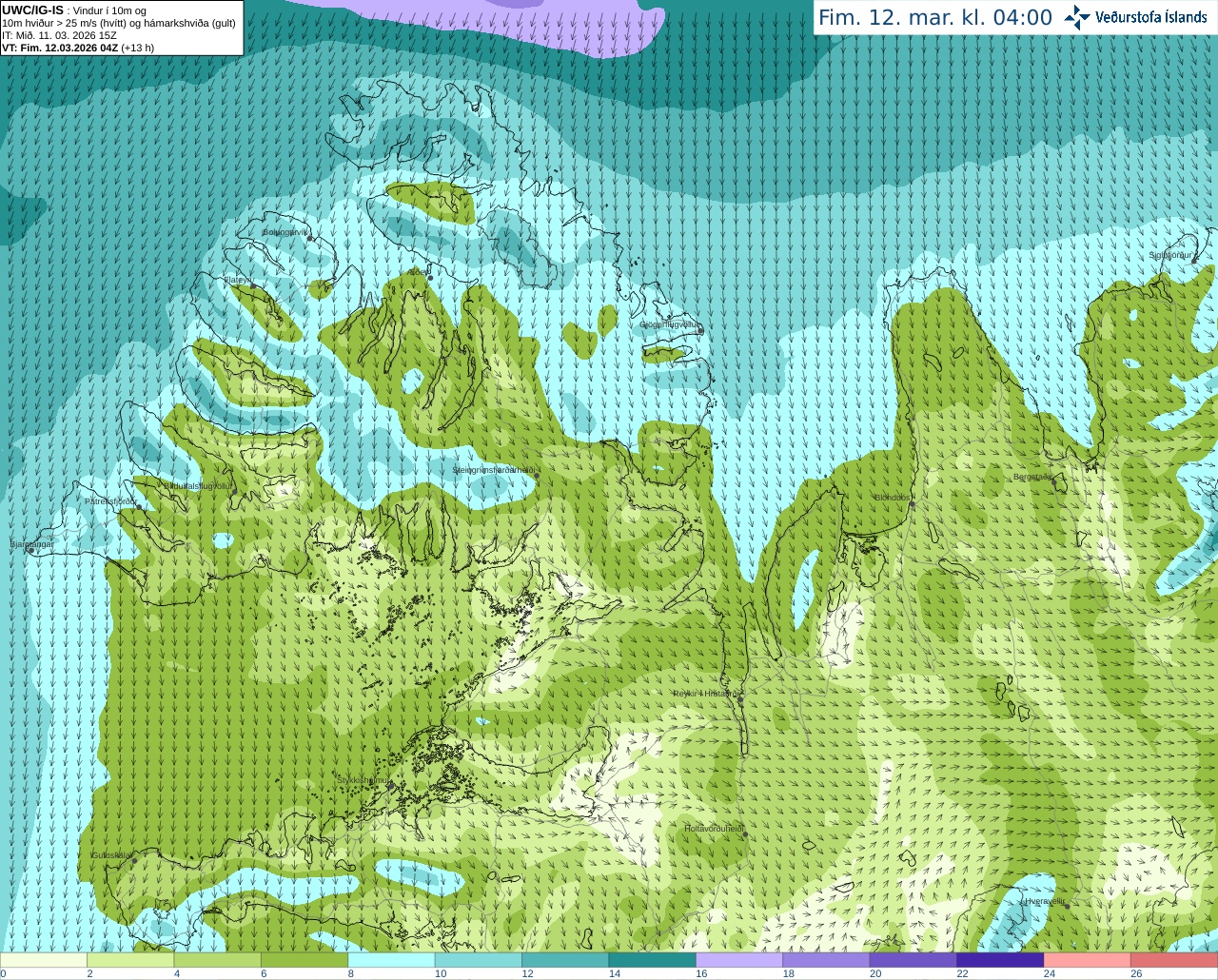
Task: Click the 12–14 m/s teal legend swatch
Action: point(565,960)
